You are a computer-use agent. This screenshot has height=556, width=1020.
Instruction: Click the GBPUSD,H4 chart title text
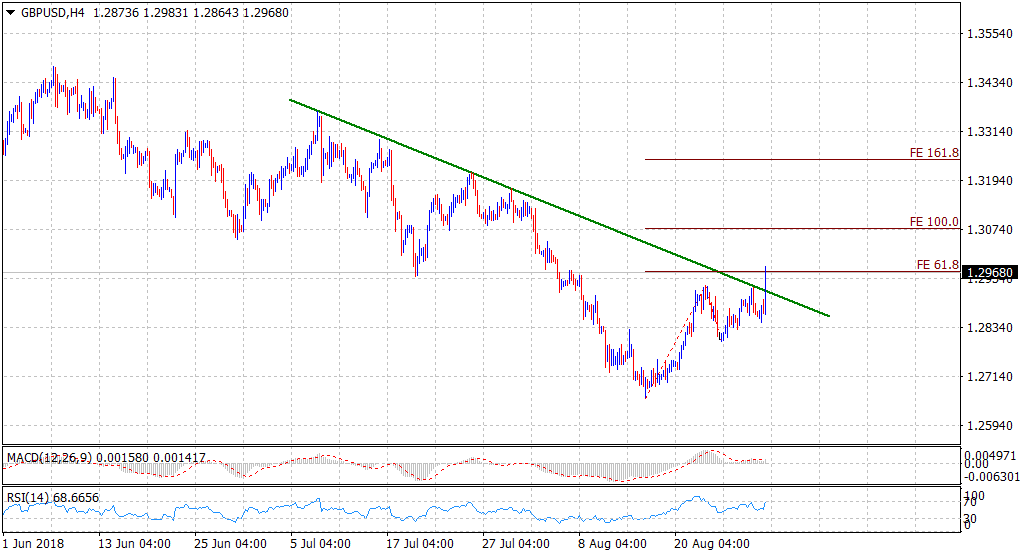[52, 12]
